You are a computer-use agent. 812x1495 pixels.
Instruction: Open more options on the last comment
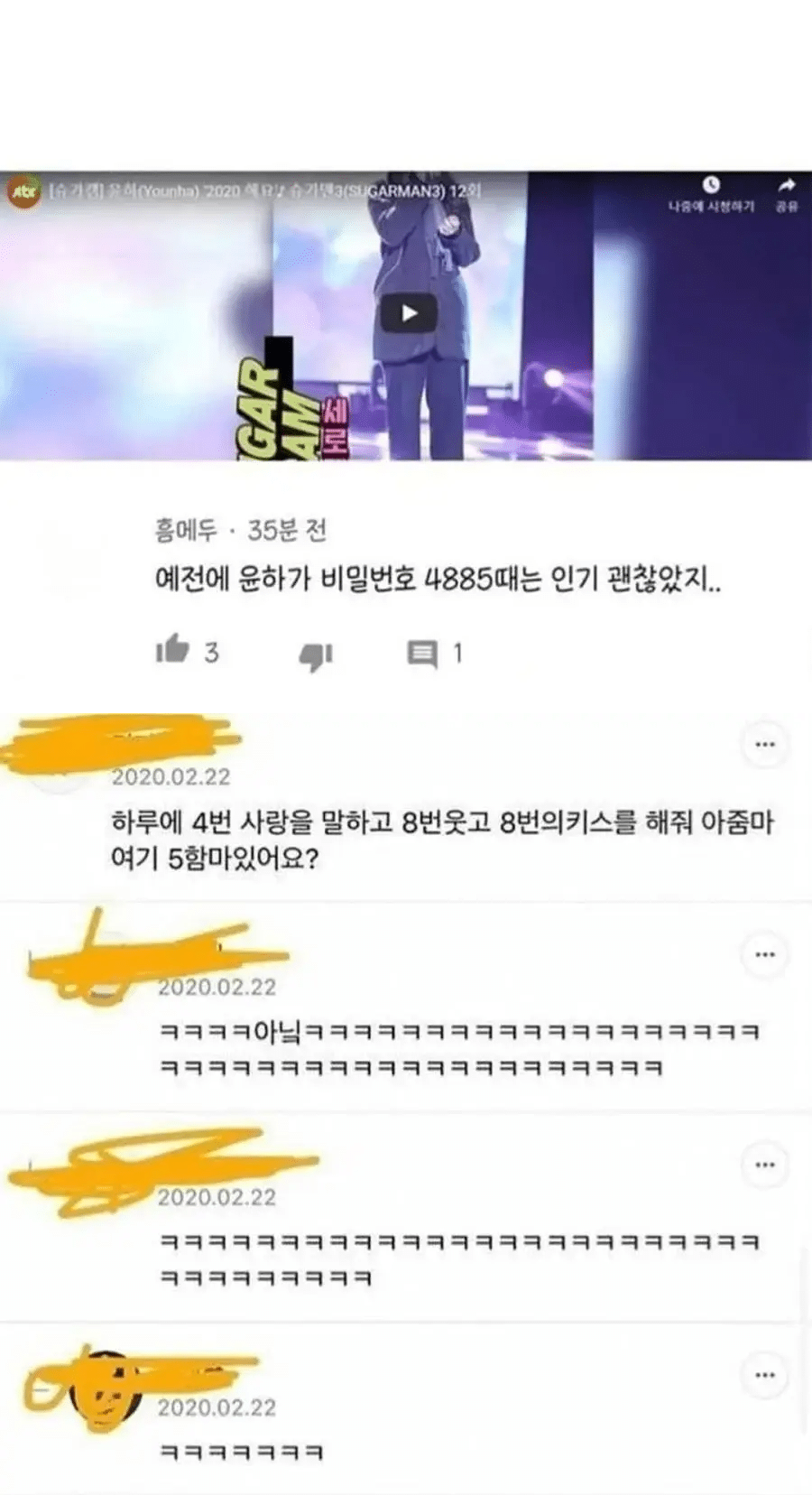(764, 1375)
